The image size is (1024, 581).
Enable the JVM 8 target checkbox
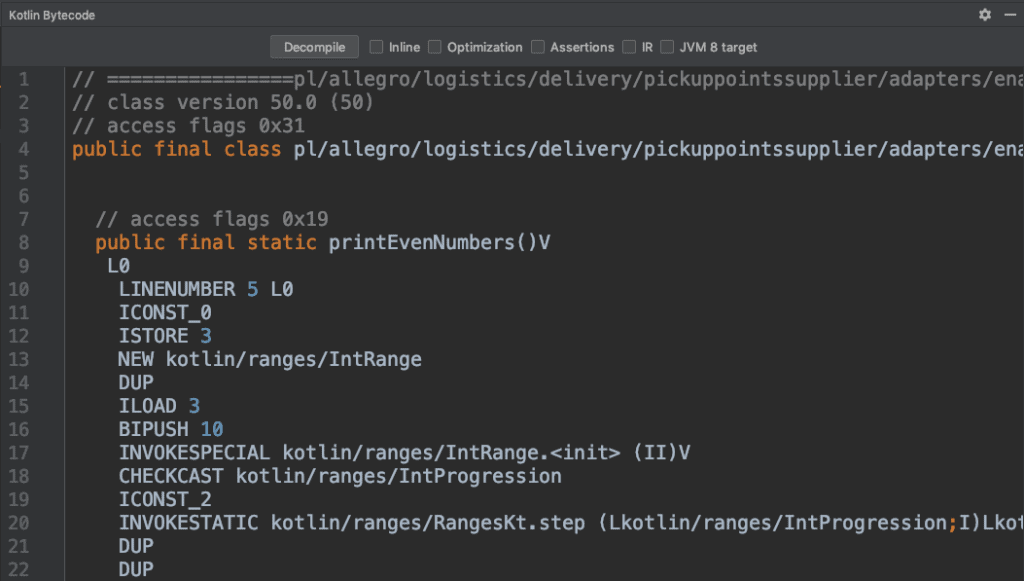(666, 46)
